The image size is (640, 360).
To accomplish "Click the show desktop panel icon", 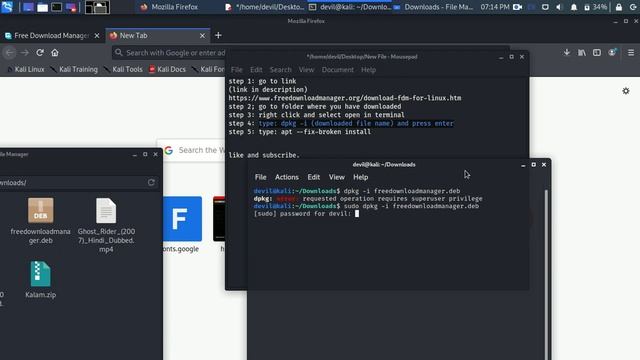I will (28, 7).
